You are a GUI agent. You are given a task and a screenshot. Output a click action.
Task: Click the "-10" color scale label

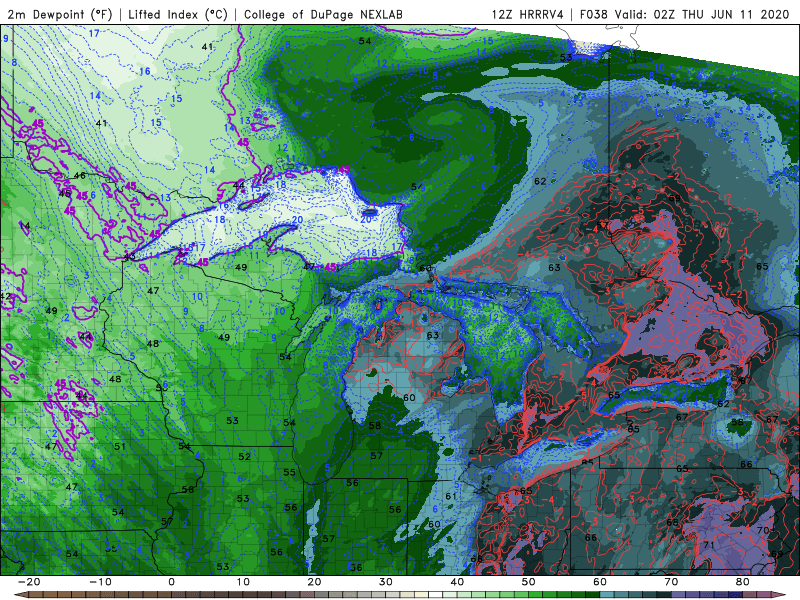[100, 582]
